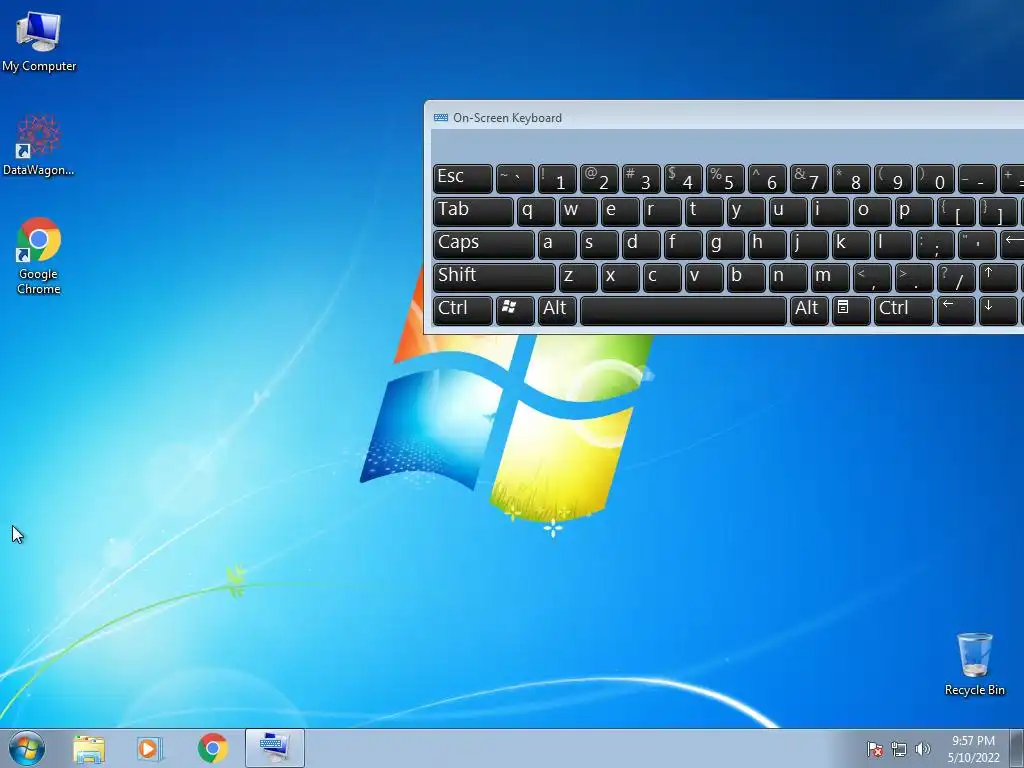Tap the tilde backtick key
The width and height of the screenshot is (1024, 768).
tap(515, 178)
